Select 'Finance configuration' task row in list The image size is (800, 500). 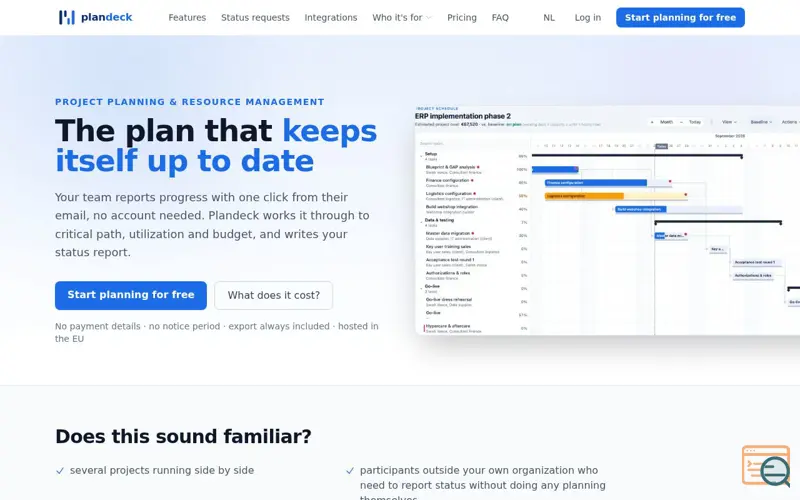[473, 183]
